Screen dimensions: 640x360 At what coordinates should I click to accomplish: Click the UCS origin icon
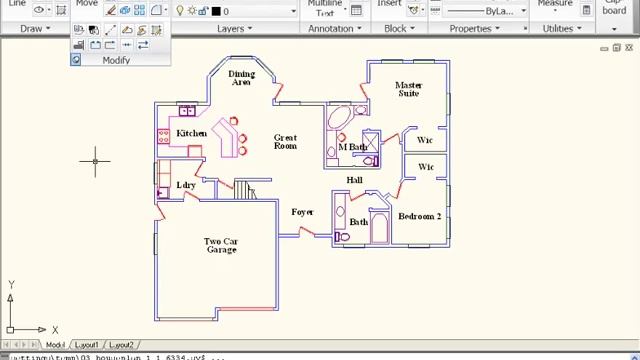click(x=10, y=329)
